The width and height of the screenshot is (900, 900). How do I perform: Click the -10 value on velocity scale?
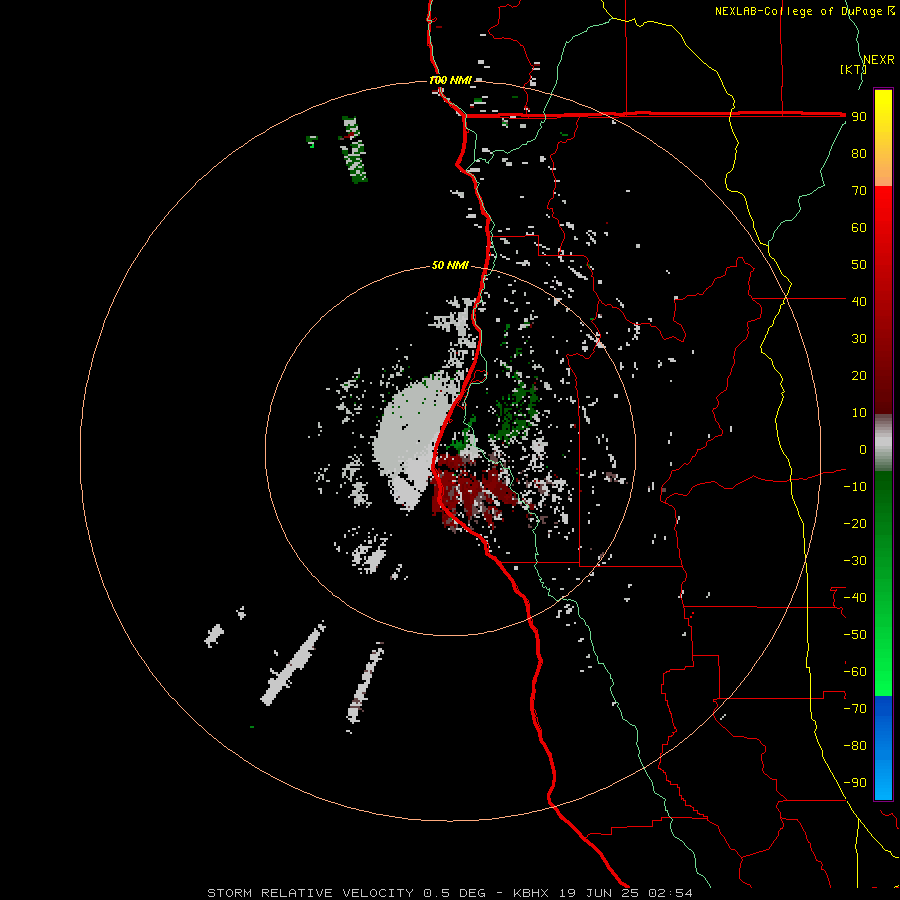(x=855, y=487)
